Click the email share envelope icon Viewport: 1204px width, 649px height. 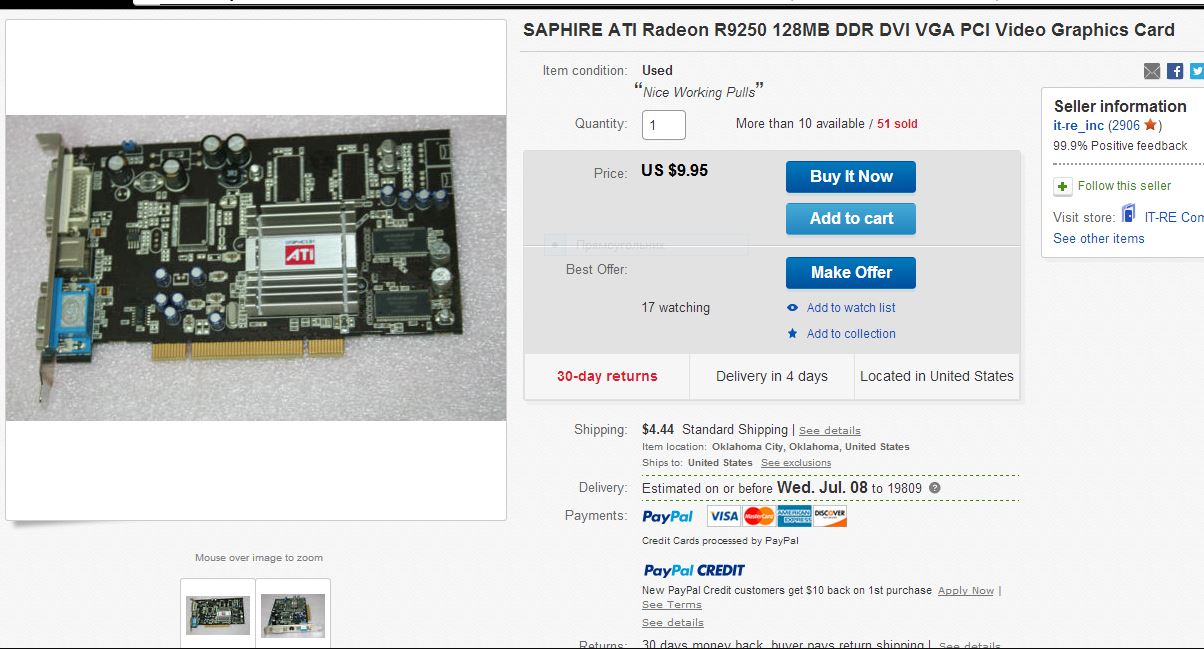pyautogui.click(x=1152, y=71)
